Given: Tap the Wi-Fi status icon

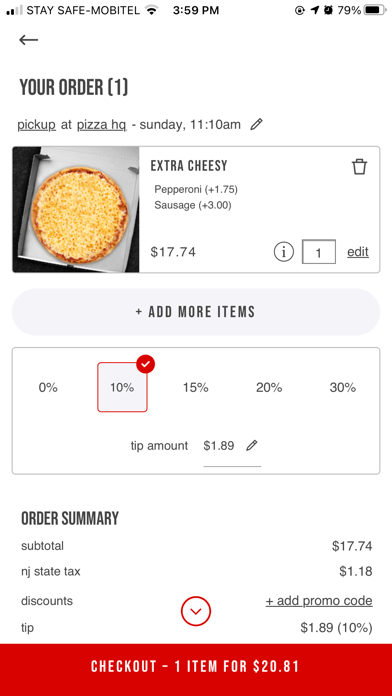Looking at the screenshot, I should (x=152, y=10).
